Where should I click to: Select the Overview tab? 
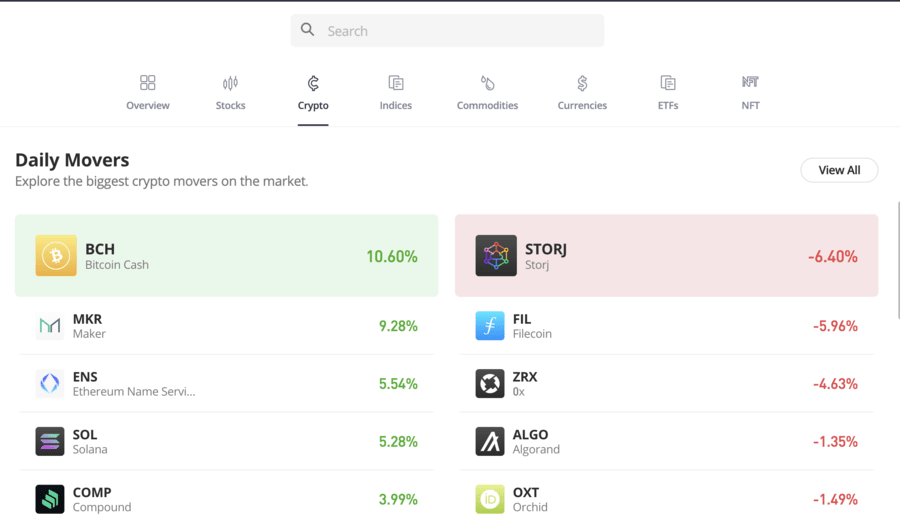pos(148,93)
